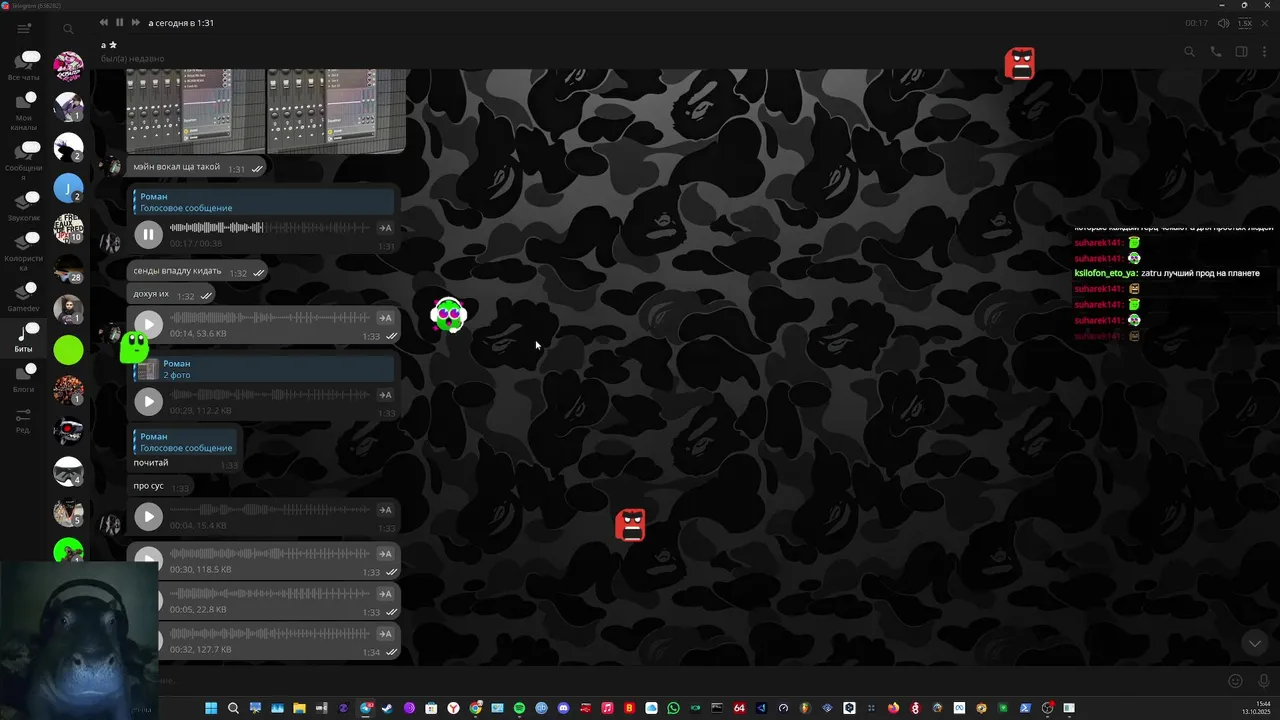Screen dimensions: 1280x720
Task: Click the message input field
Action: 690,681
